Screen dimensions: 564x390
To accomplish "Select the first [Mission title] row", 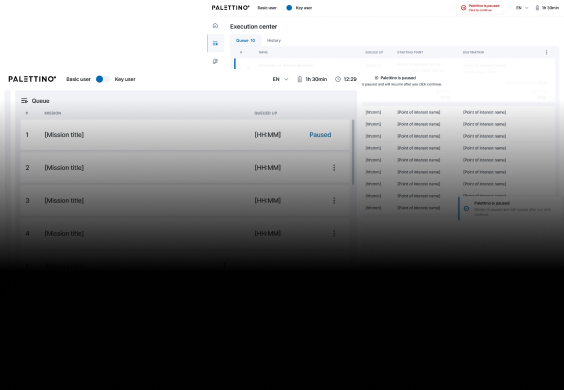I will coord(185,135).
